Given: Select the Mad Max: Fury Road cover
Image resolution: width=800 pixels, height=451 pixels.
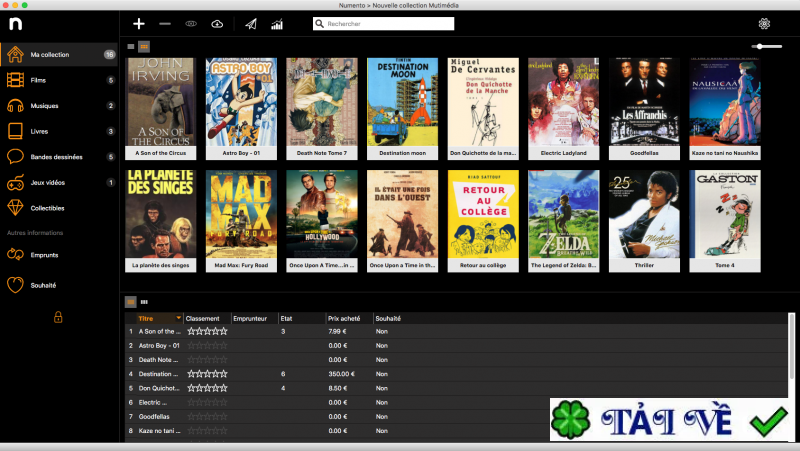Looking at the screenshot, I should tap(241, 215).
